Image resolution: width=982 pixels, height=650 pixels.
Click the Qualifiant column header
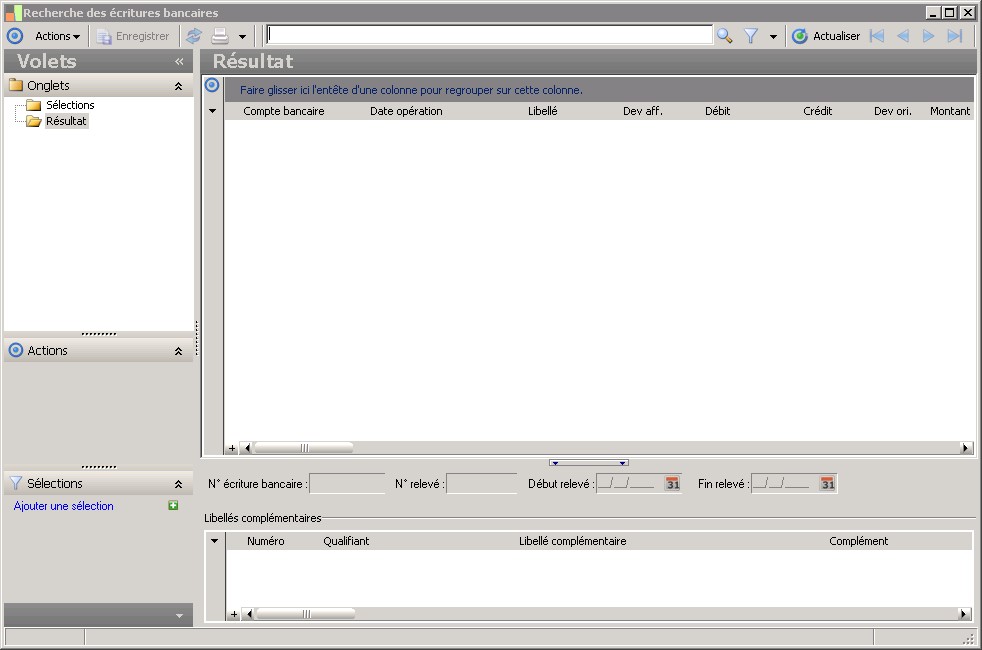[346, 541]
